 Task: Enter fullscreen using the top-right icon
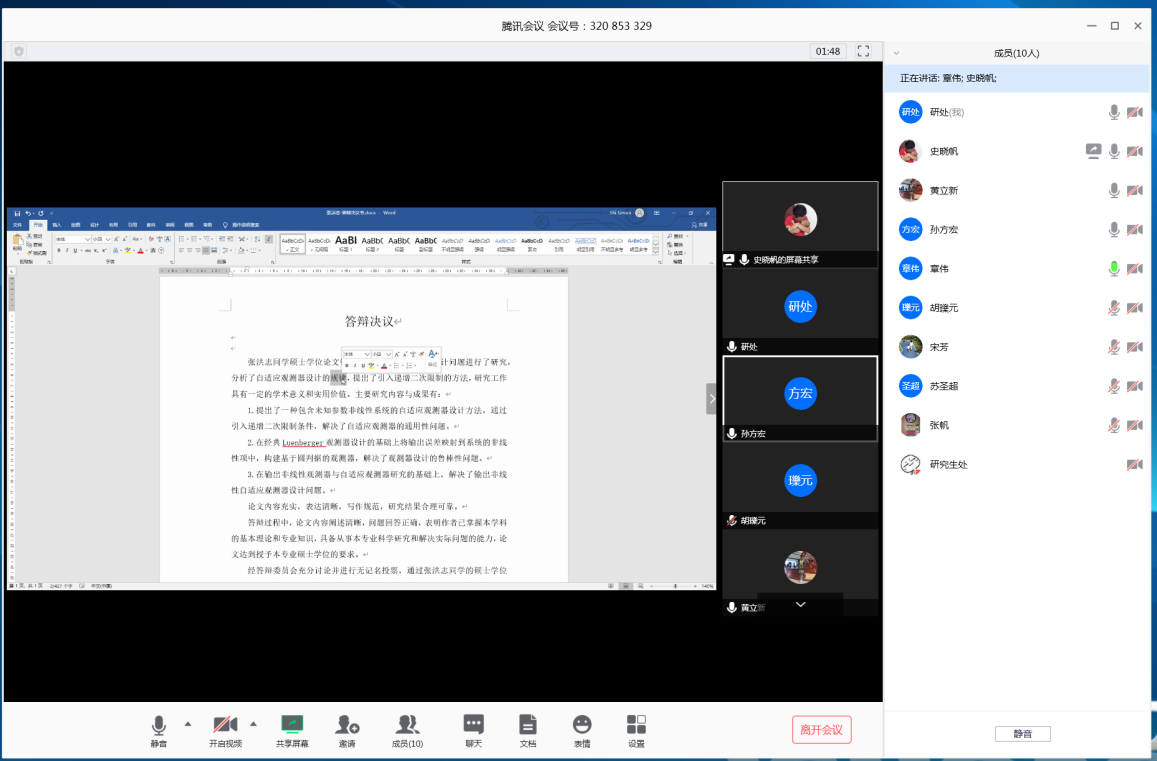click(x=864, y=51)
